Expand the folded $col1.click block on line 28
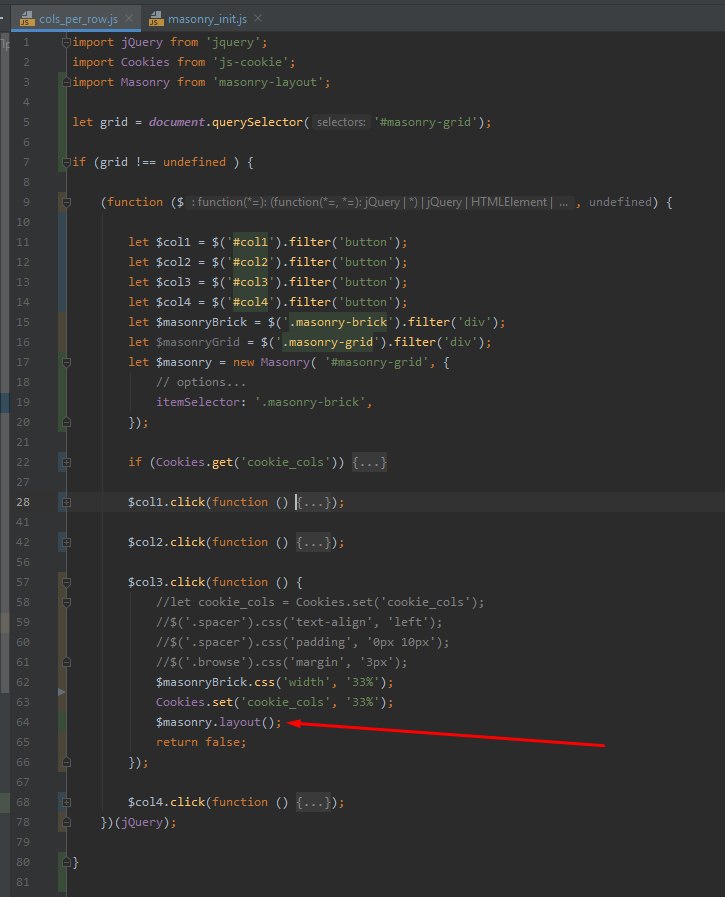 (x=66, y=502)
